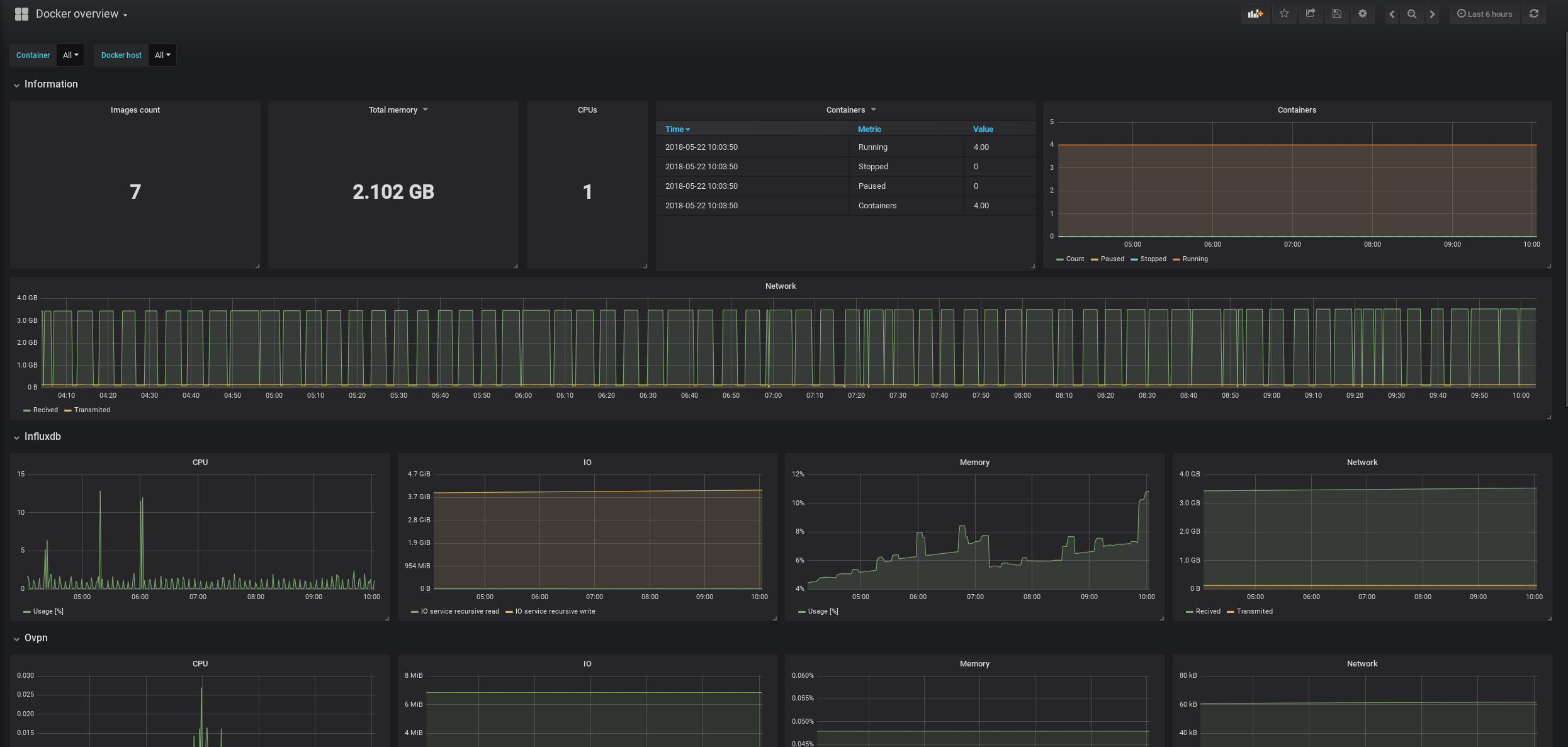This screenshot has height=747, width=1568.
Task: Toggle Running series in Containers legend
Action: click(x=1195, y=259)
